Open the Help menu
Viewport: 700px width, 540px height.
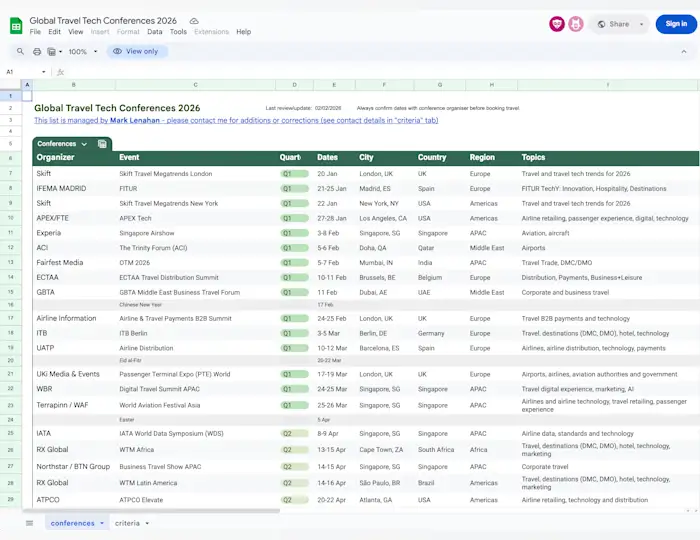[243, 32]
